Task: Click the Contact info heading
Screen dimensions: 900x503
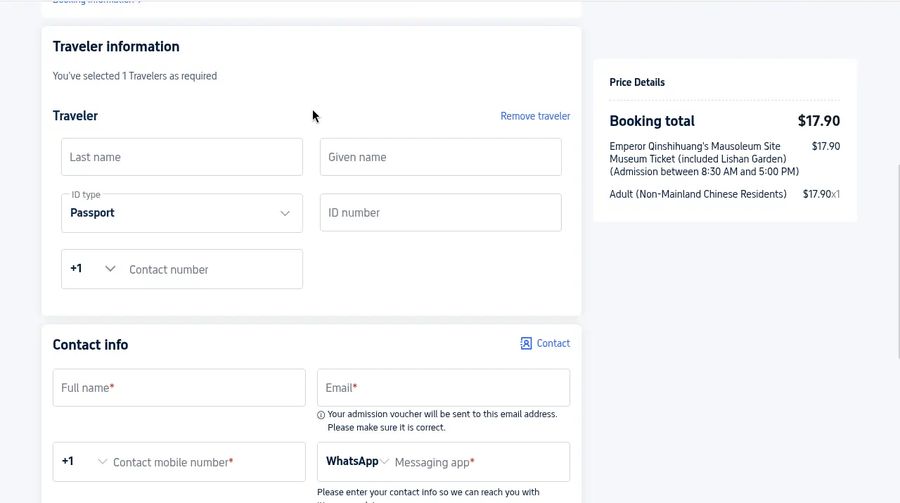Action: coord(90,345)
